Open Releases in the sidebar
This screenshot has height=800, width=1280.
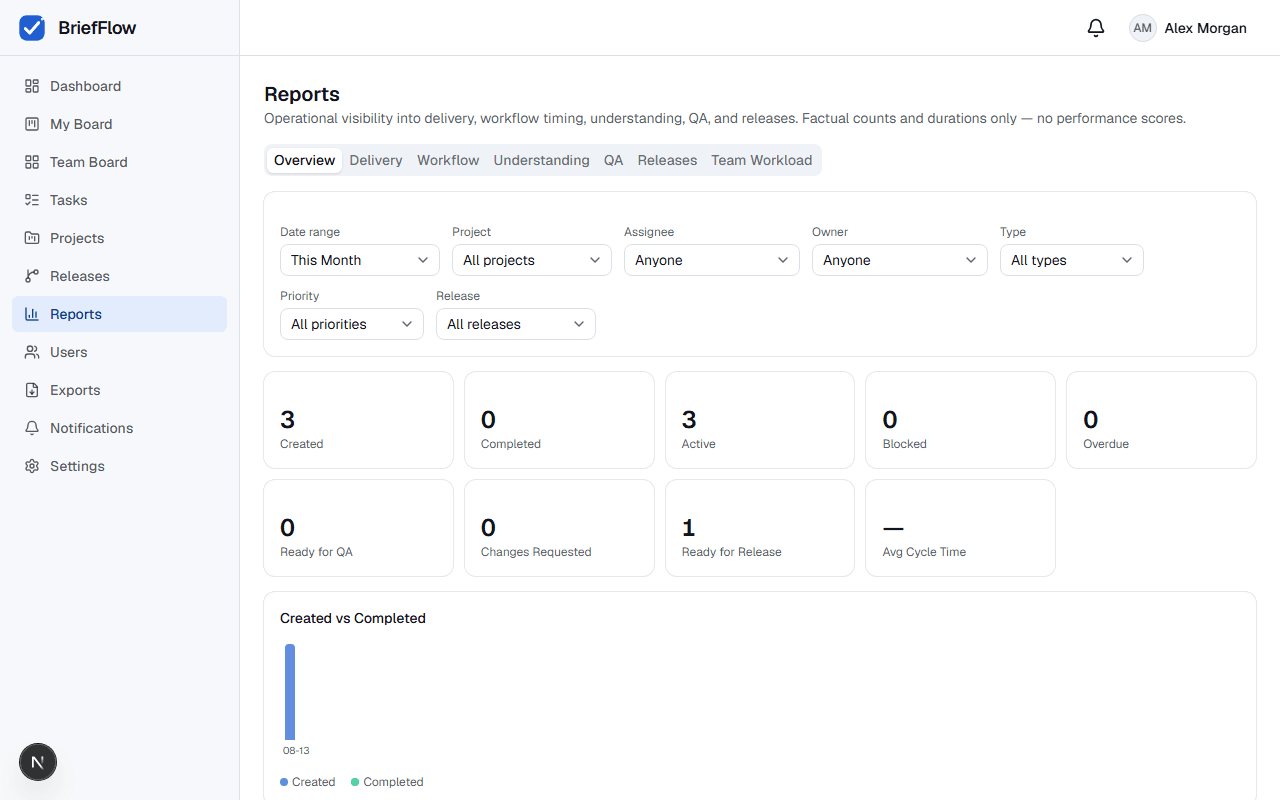point(120,276)
